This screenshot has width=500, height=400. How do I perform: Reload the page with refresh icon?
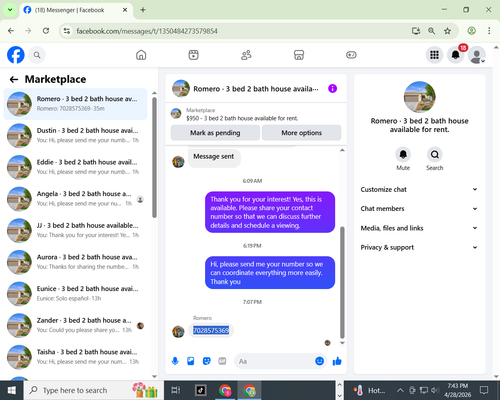(x=46, y=31)
